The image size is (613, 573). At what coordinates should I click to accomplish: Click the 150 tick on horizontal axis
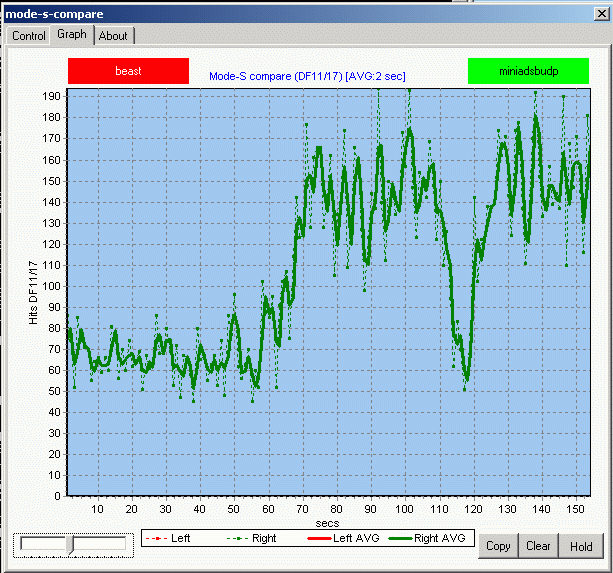575,509
